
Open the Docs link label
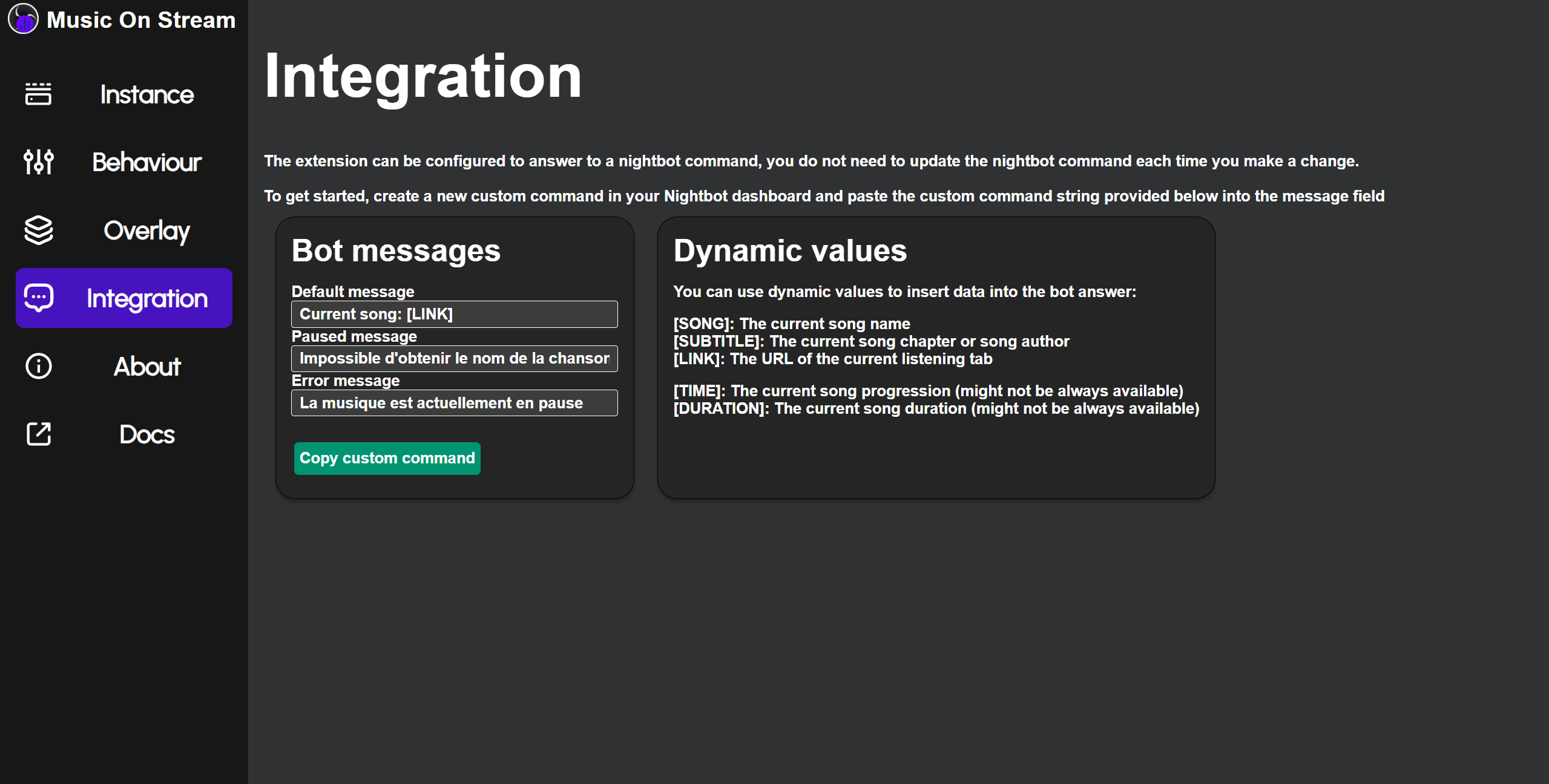coord(146,434)
